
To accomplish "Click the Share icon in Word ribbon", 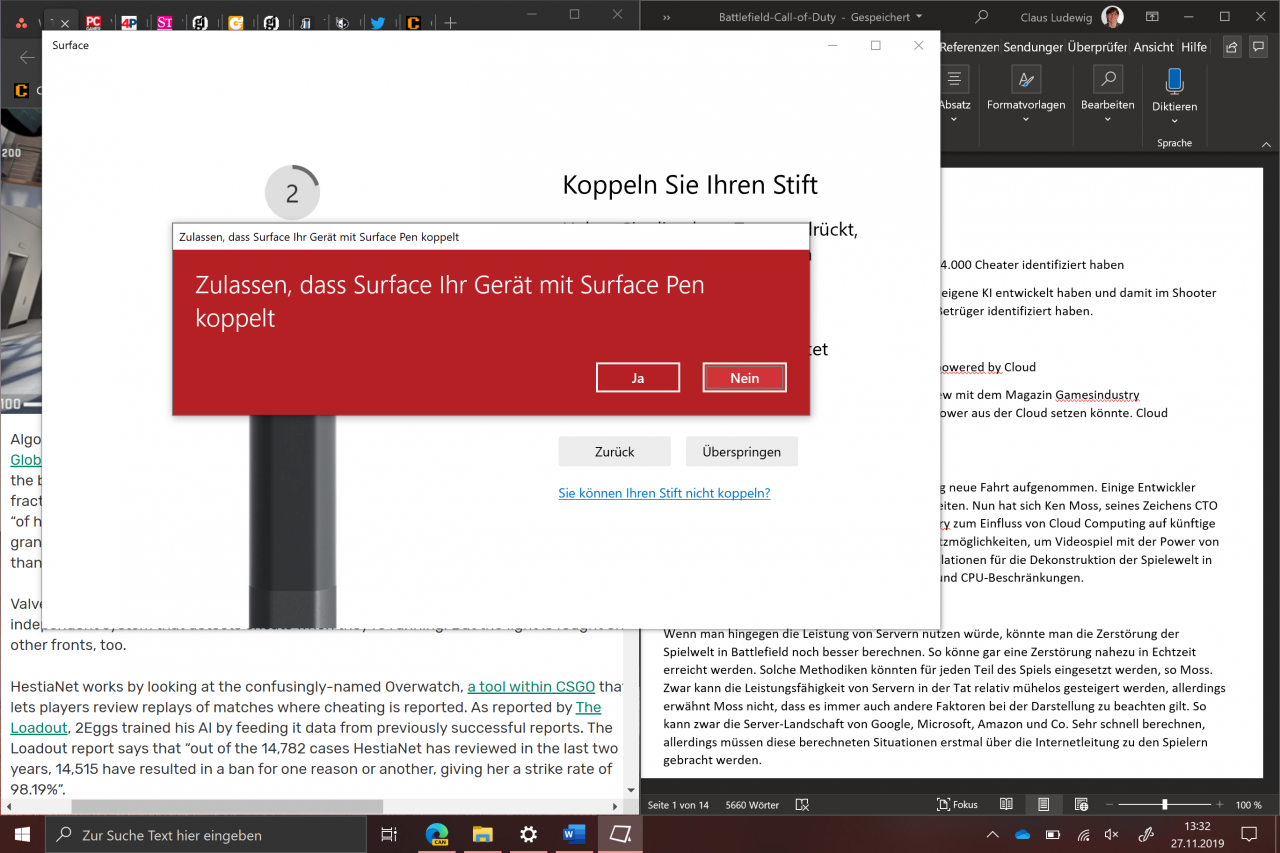I will (1232, 47).
